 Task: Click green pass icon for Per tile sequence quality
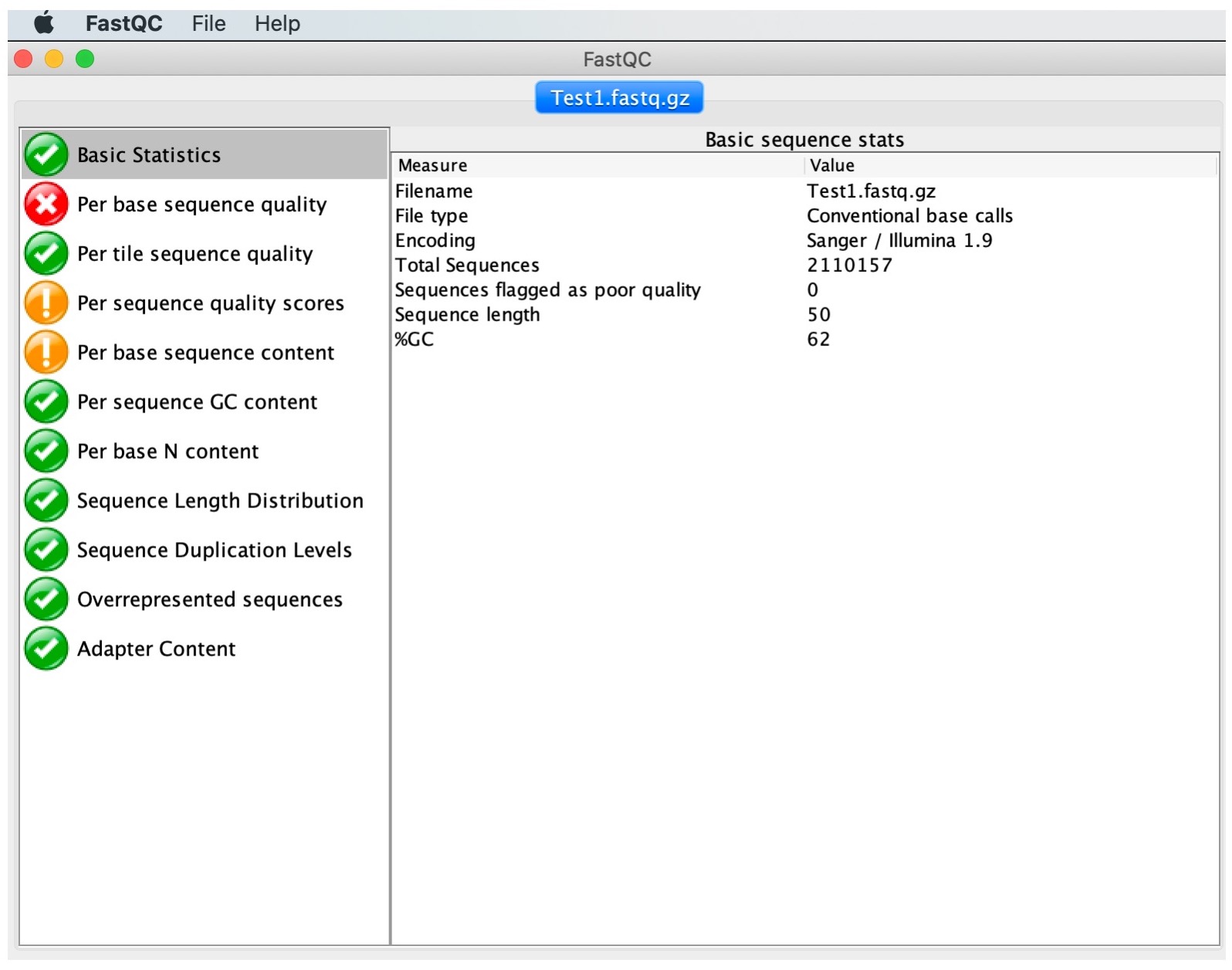click(x=46, y=253)
